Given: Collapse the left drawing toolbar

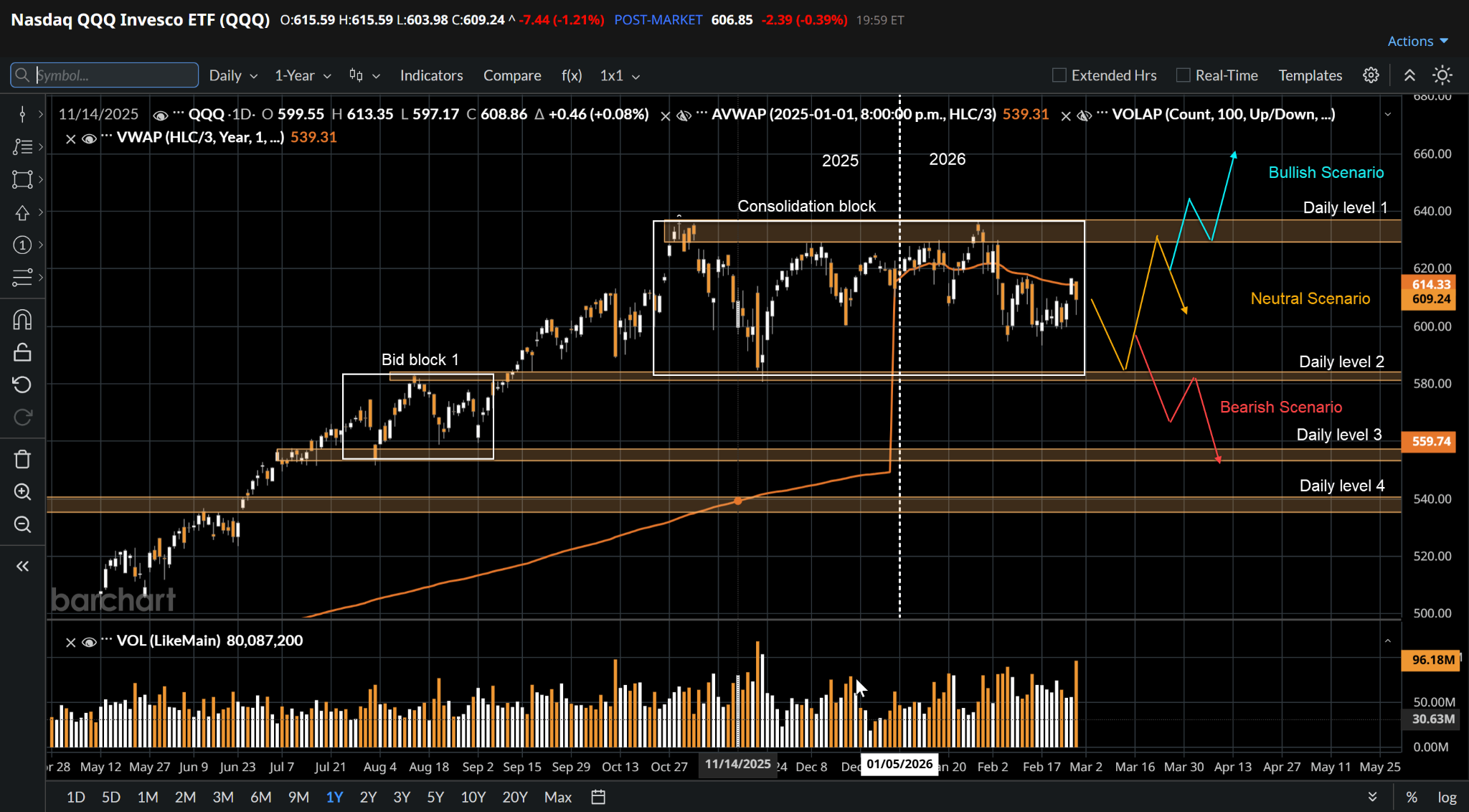Looking at the screenshot, I should click(x=22, y=567).
